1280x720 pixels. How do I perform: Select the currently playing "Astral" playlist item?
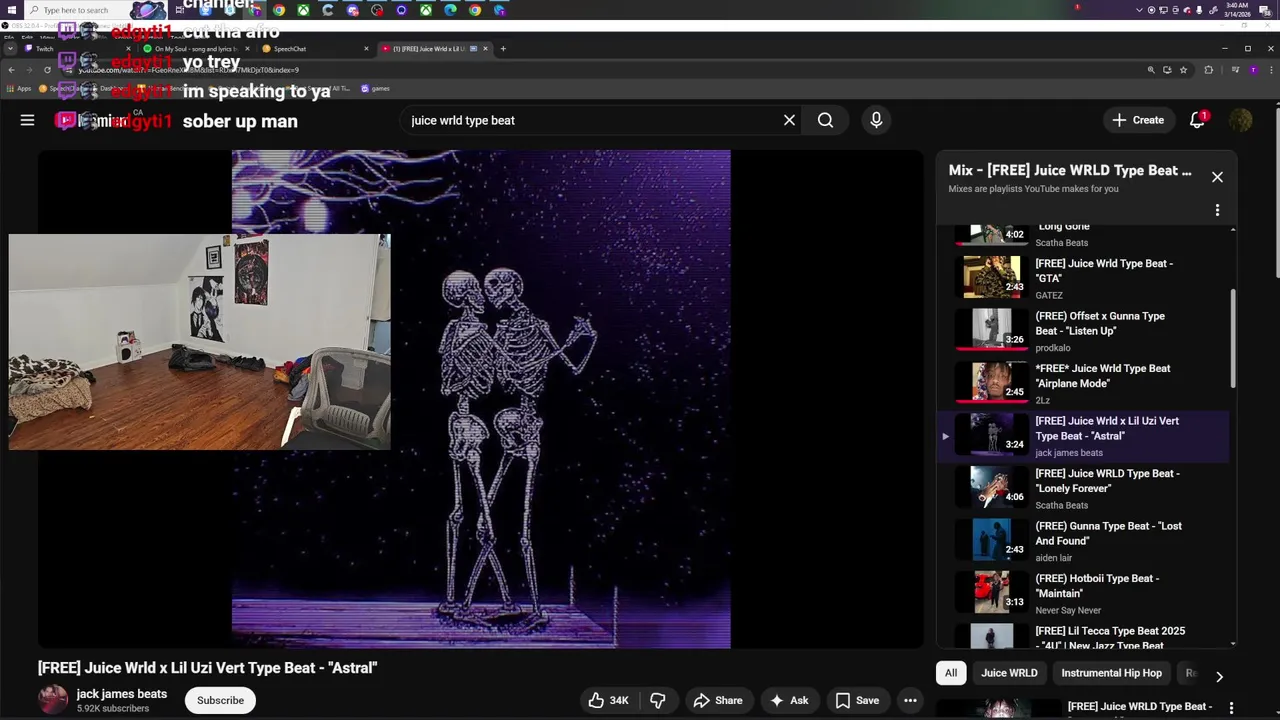[x=1083, y=436]
